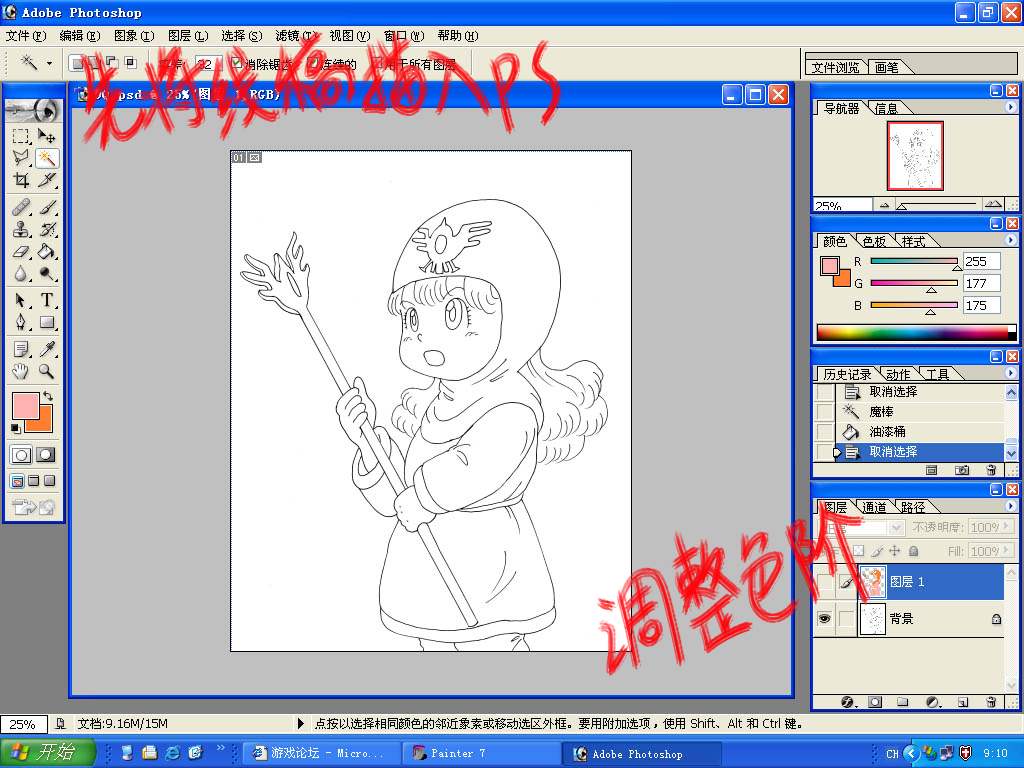Image resolution: width=1024 pixels, height=768 pixels.
Task: Select the History Brush tool
Action: tap(46, 229)
